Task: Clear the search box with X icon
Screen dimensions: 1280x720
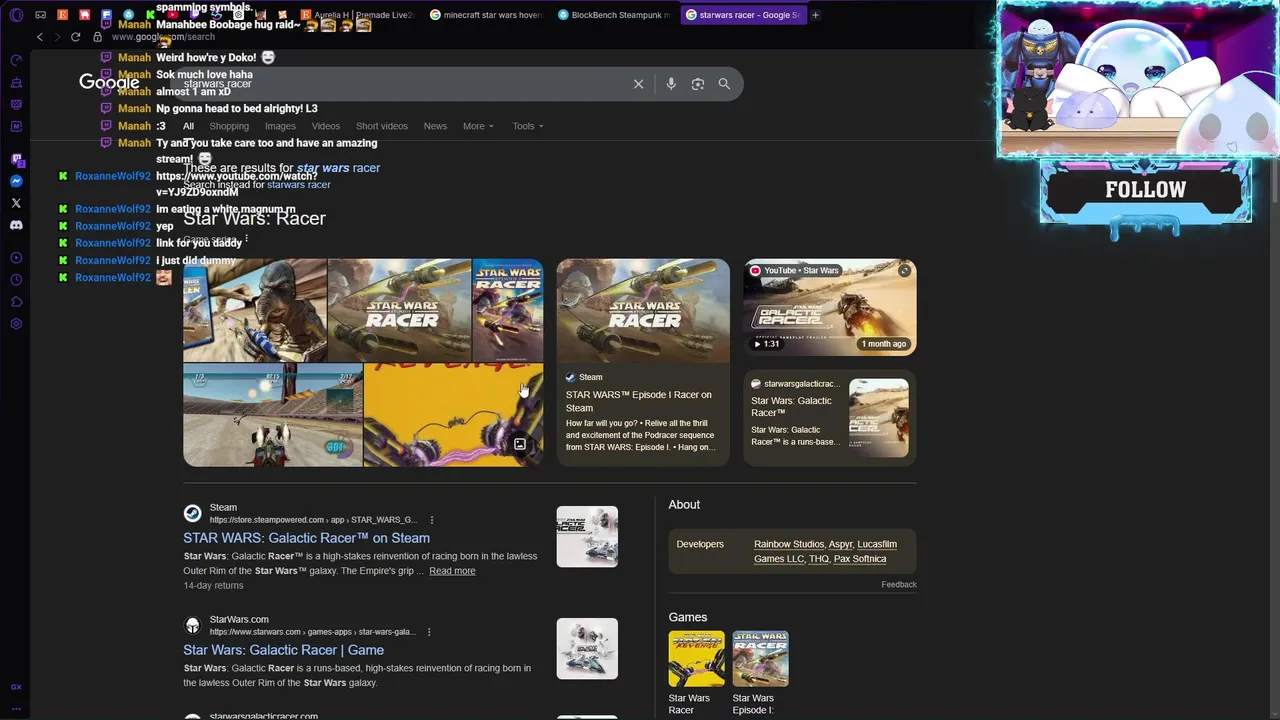Action: [x=638, y=84]
